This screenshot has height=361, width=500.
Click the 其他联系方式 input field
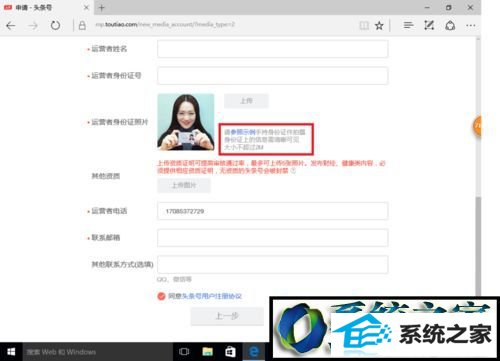[272, 265]
